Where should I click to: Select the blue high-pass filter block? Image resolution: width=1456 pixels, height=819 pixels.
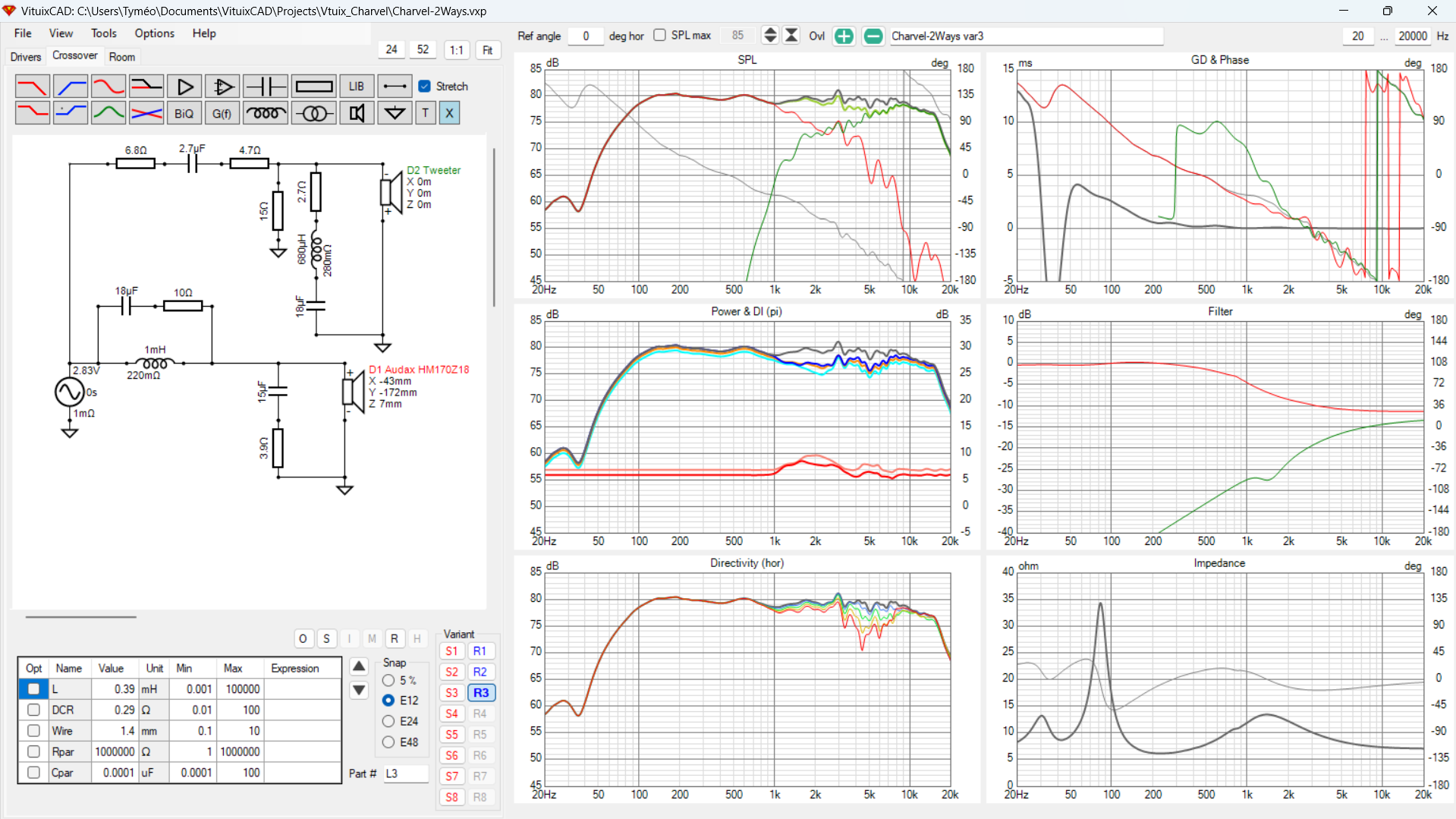70,87
